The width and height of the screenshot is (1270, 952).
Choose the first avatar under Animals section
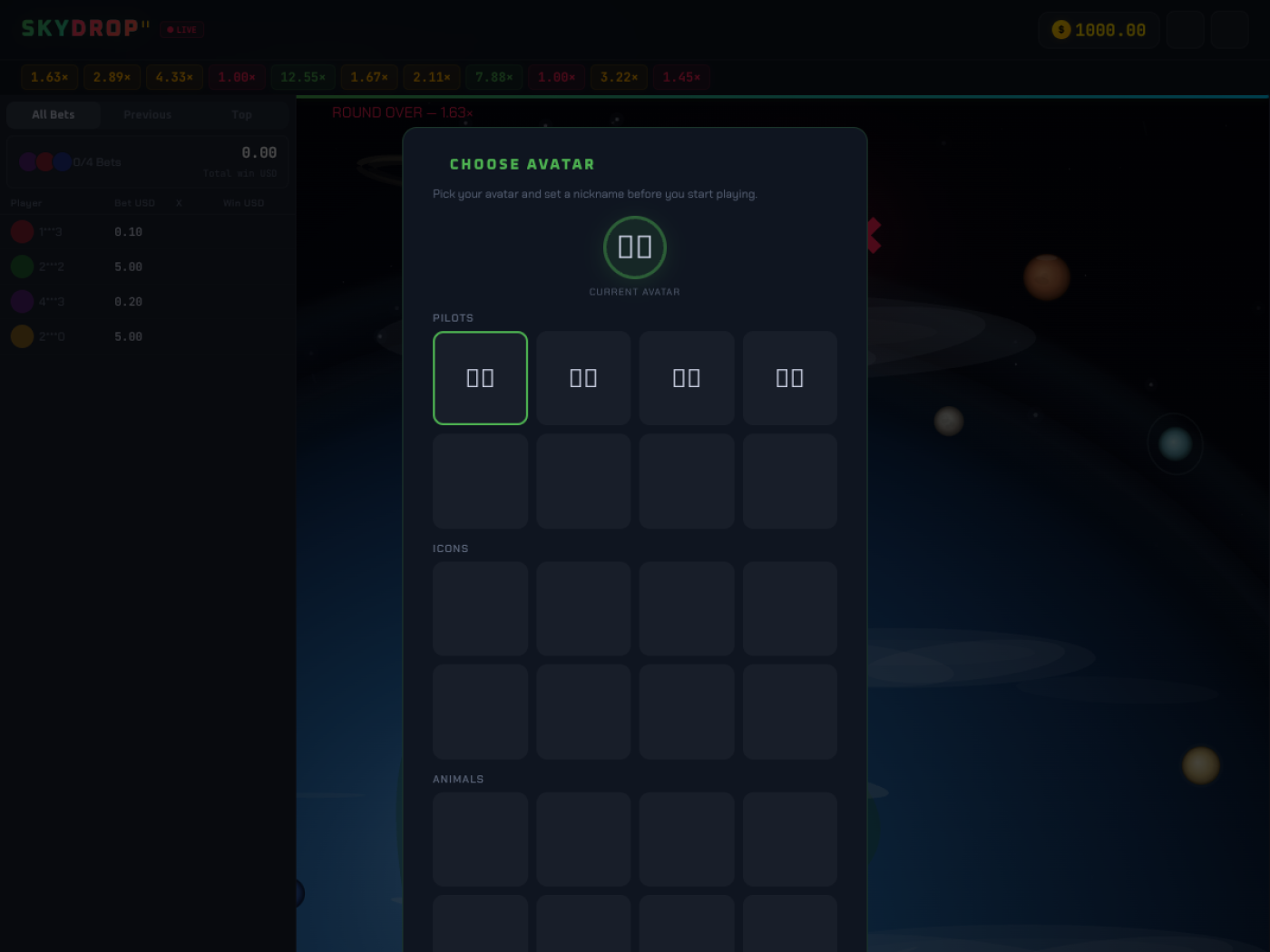(x=480, y=839)
